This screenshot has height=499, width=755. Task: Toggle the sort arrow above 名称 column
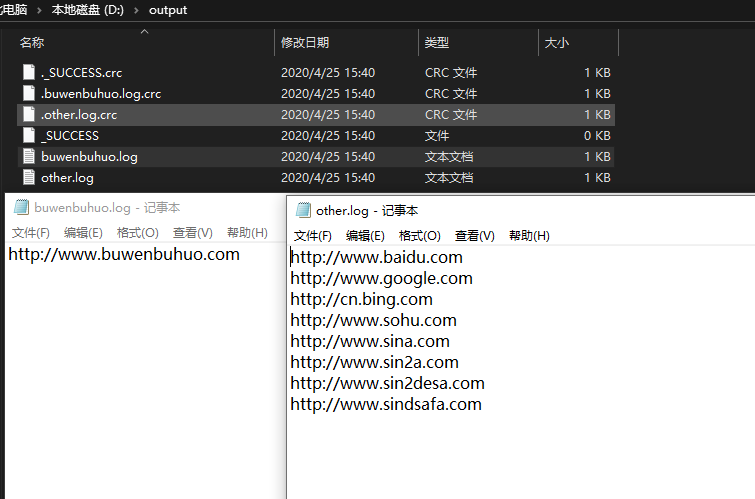point(144,32)
